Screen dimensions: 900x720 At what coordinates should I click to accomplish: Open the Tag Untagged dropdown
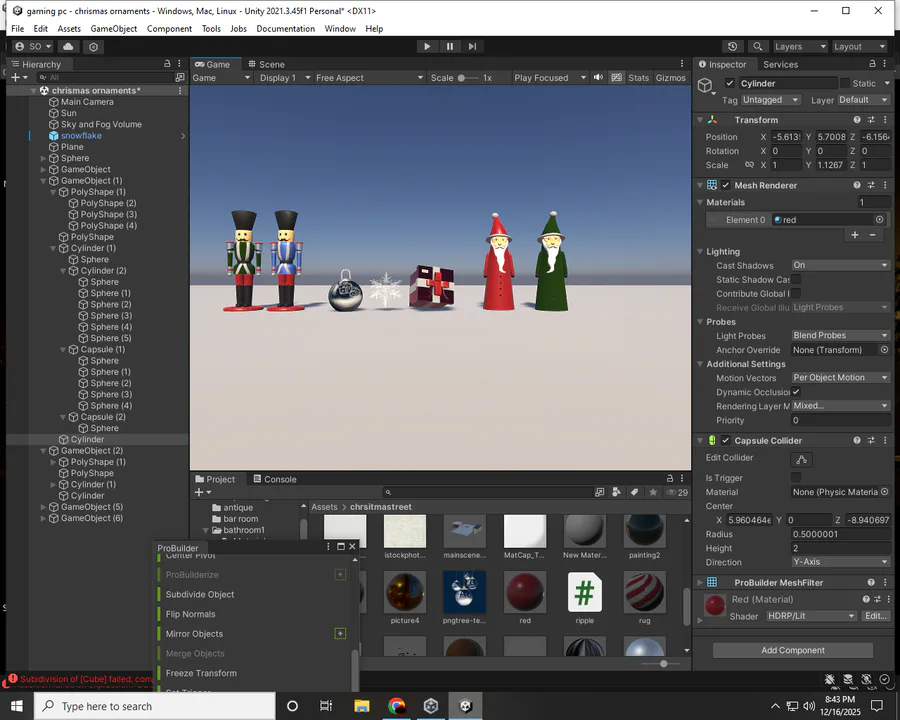[770, 100]
